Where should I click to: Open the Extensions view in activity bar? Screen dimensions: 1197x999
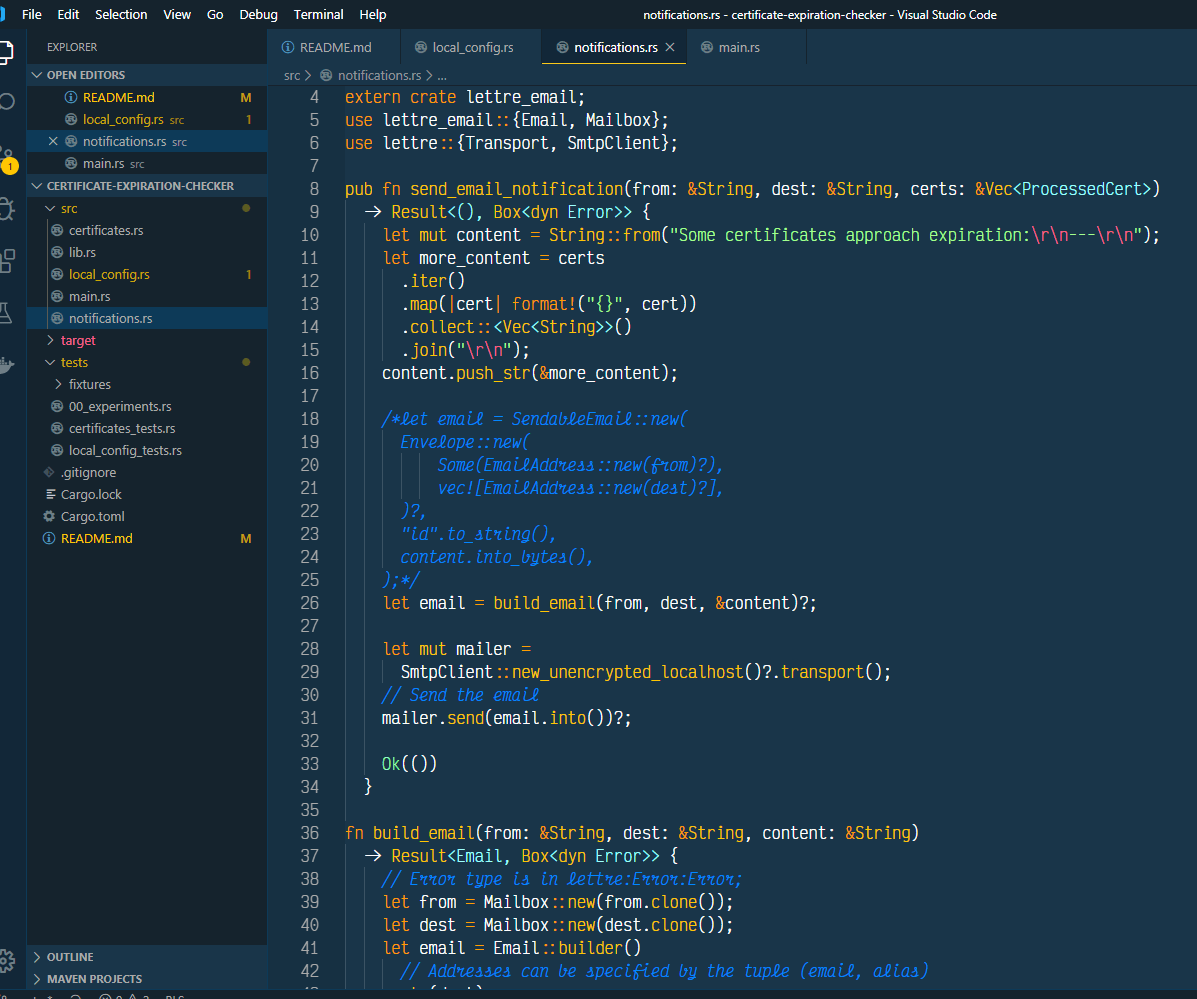point(6,260)
